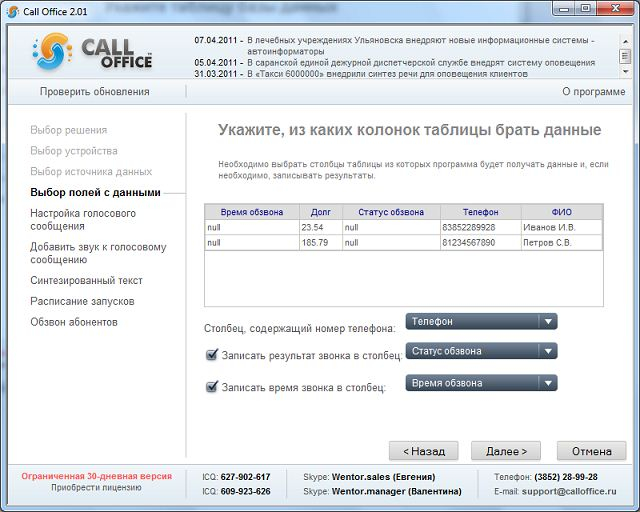Close the Call Office window

point(616,9)
